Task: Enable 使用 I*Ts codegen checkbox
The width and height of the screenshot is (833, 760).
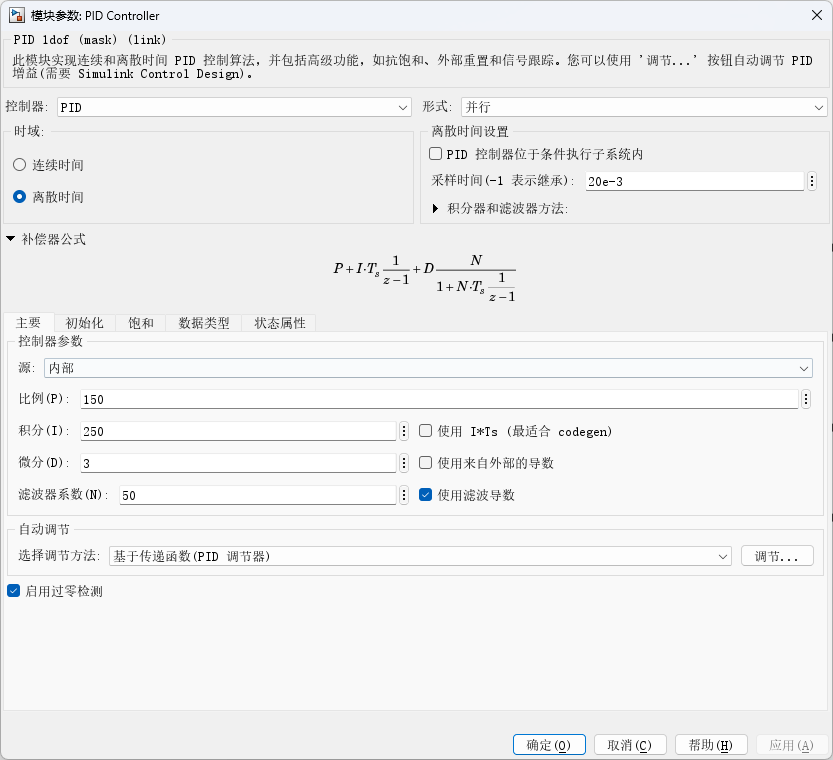Action: (x=426, y=431)
